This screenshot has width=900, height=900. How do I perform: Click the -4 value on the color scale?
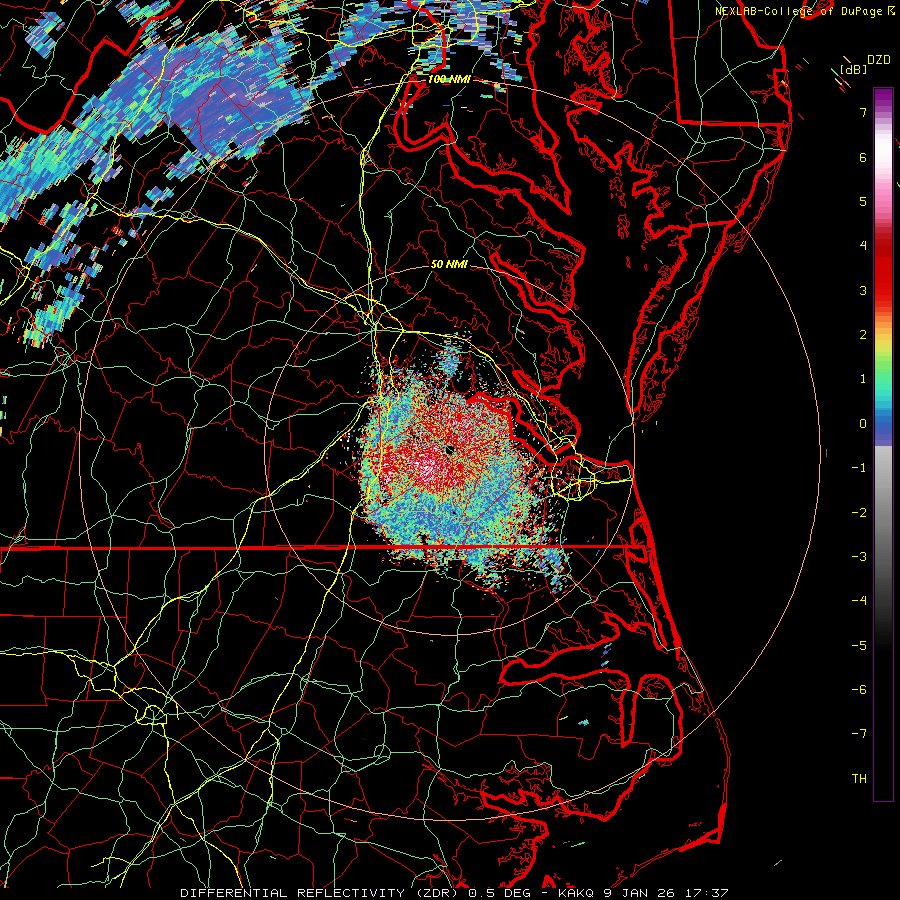pos(859,601)
